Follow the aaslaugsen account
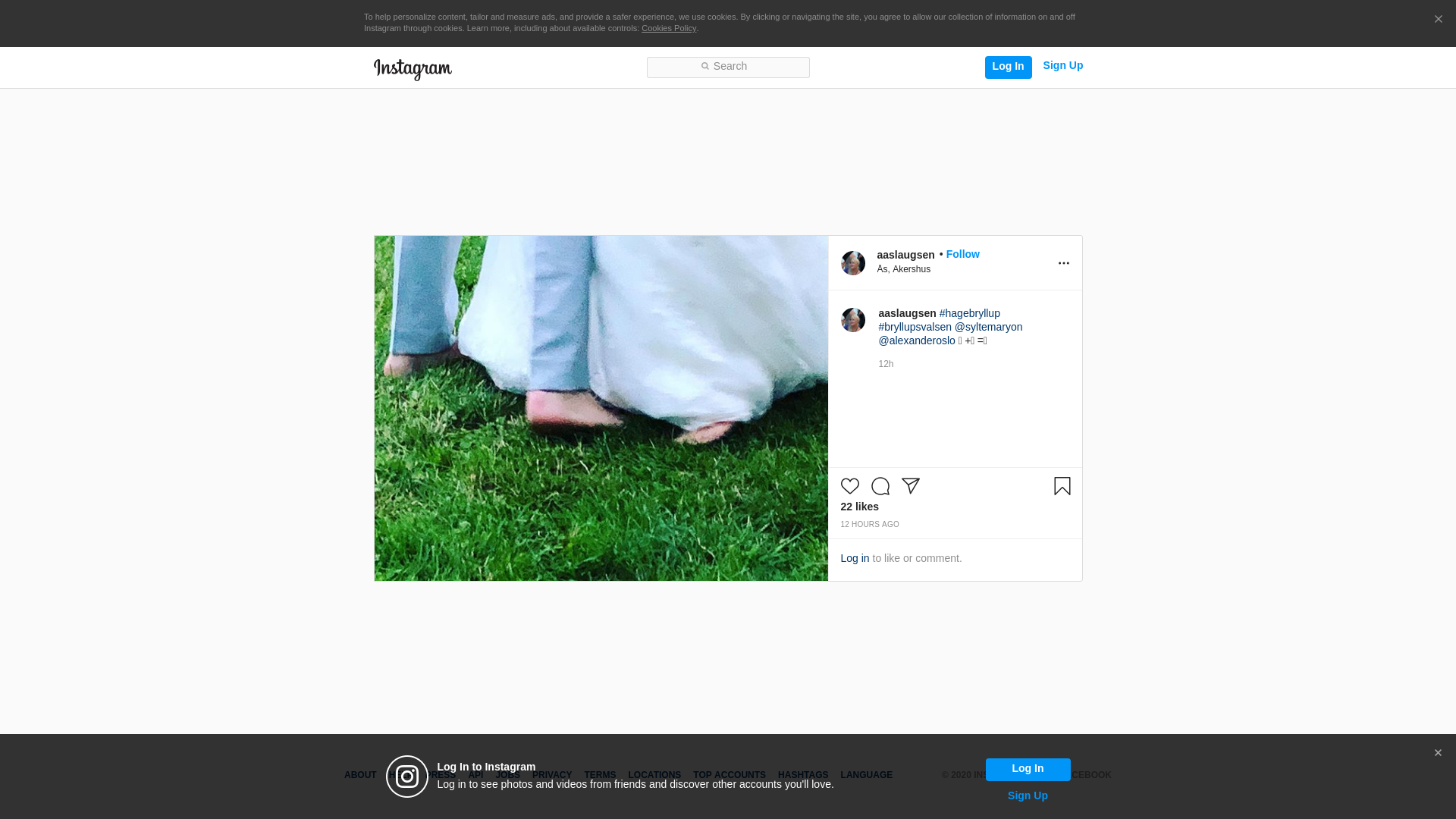The image size is (1456, 819). [x=962, y=254]
